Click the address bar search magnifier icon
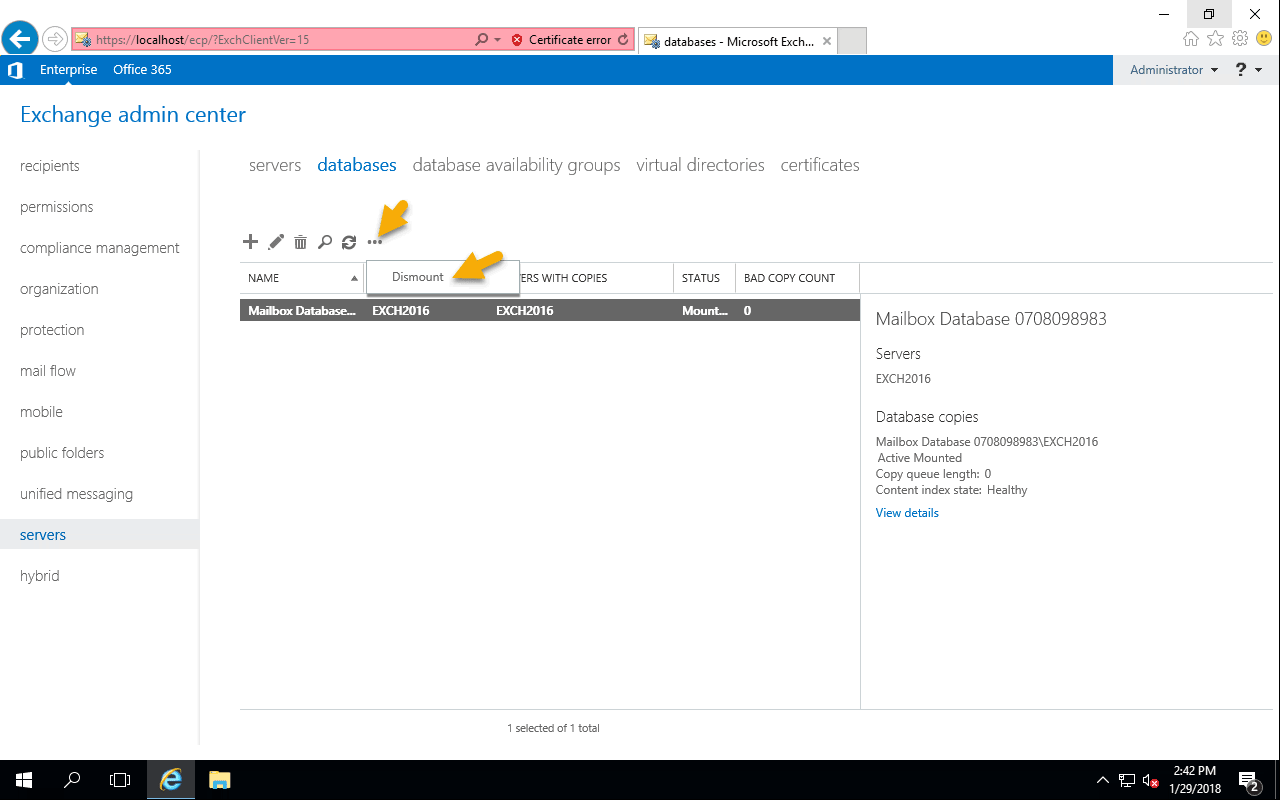Screen dimensions: 1280x800 coord(482,40)
